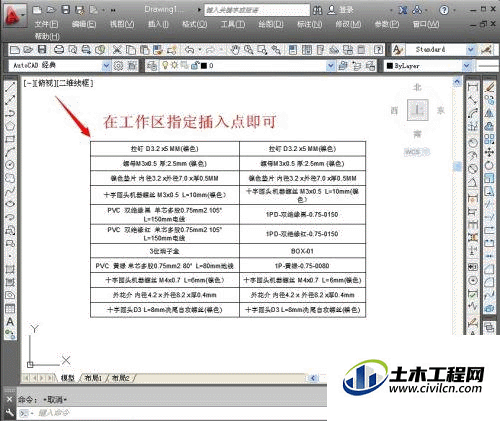
Task: Select the Polyline tool
Action: tap(10, 113)
